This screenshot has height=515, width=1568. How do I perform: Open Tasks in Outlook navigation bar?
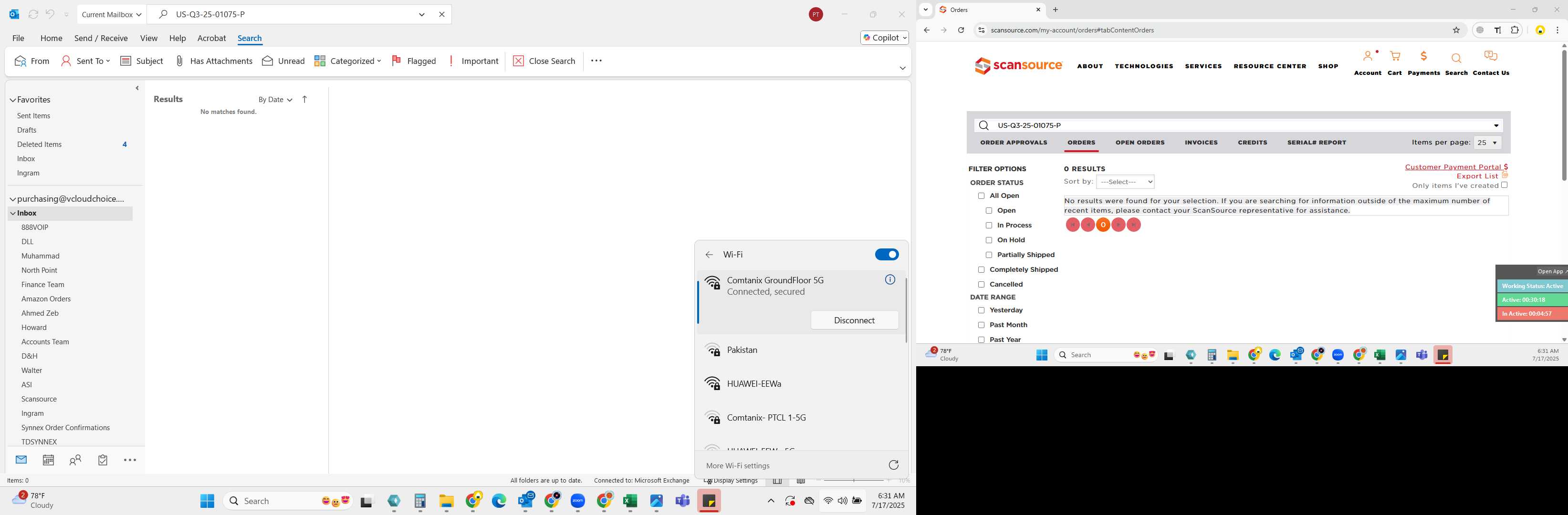pos(103,460)
